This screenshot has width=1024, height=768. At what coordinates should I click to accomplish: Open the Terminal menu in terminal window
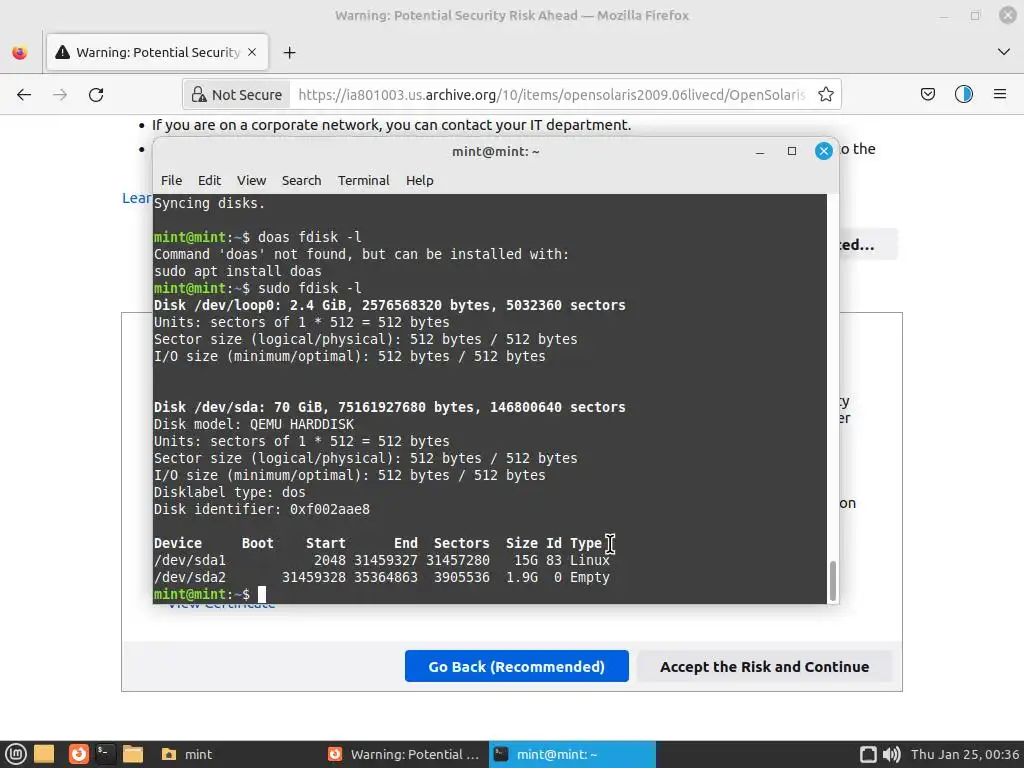(x=363, y=180)
